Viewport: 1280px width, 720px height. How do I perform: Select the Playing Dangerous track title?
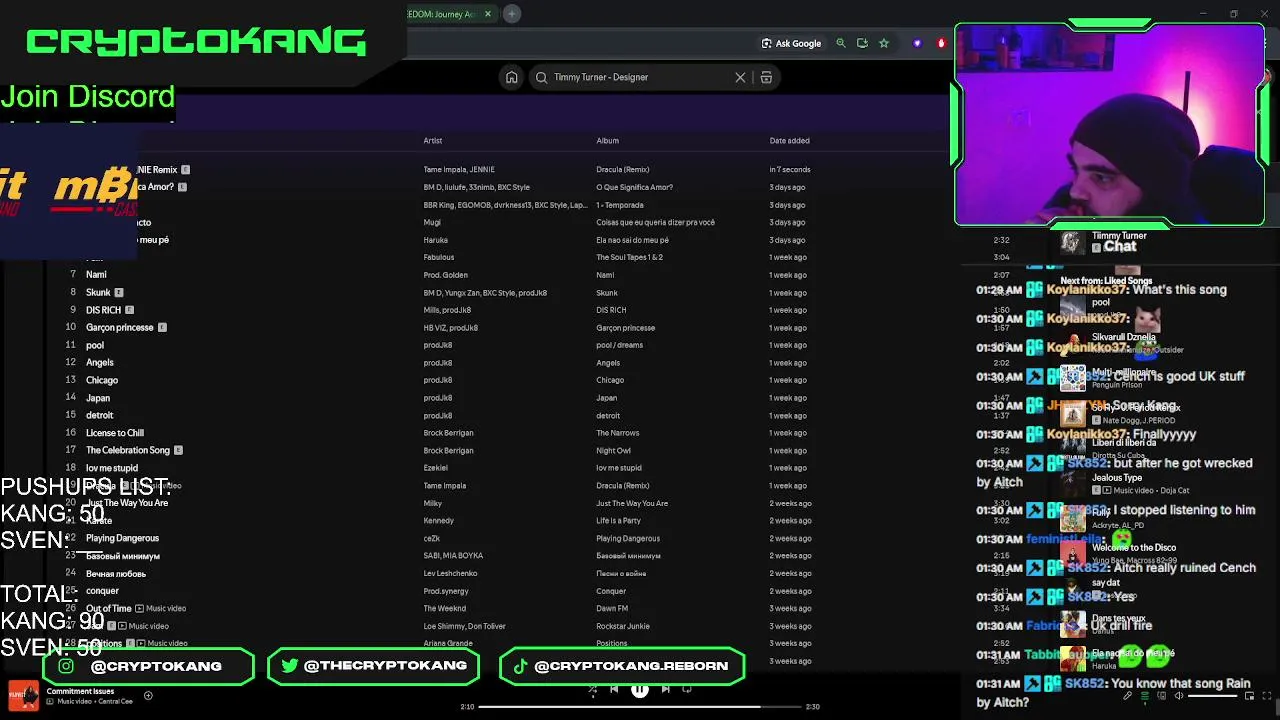pos(122,538)
